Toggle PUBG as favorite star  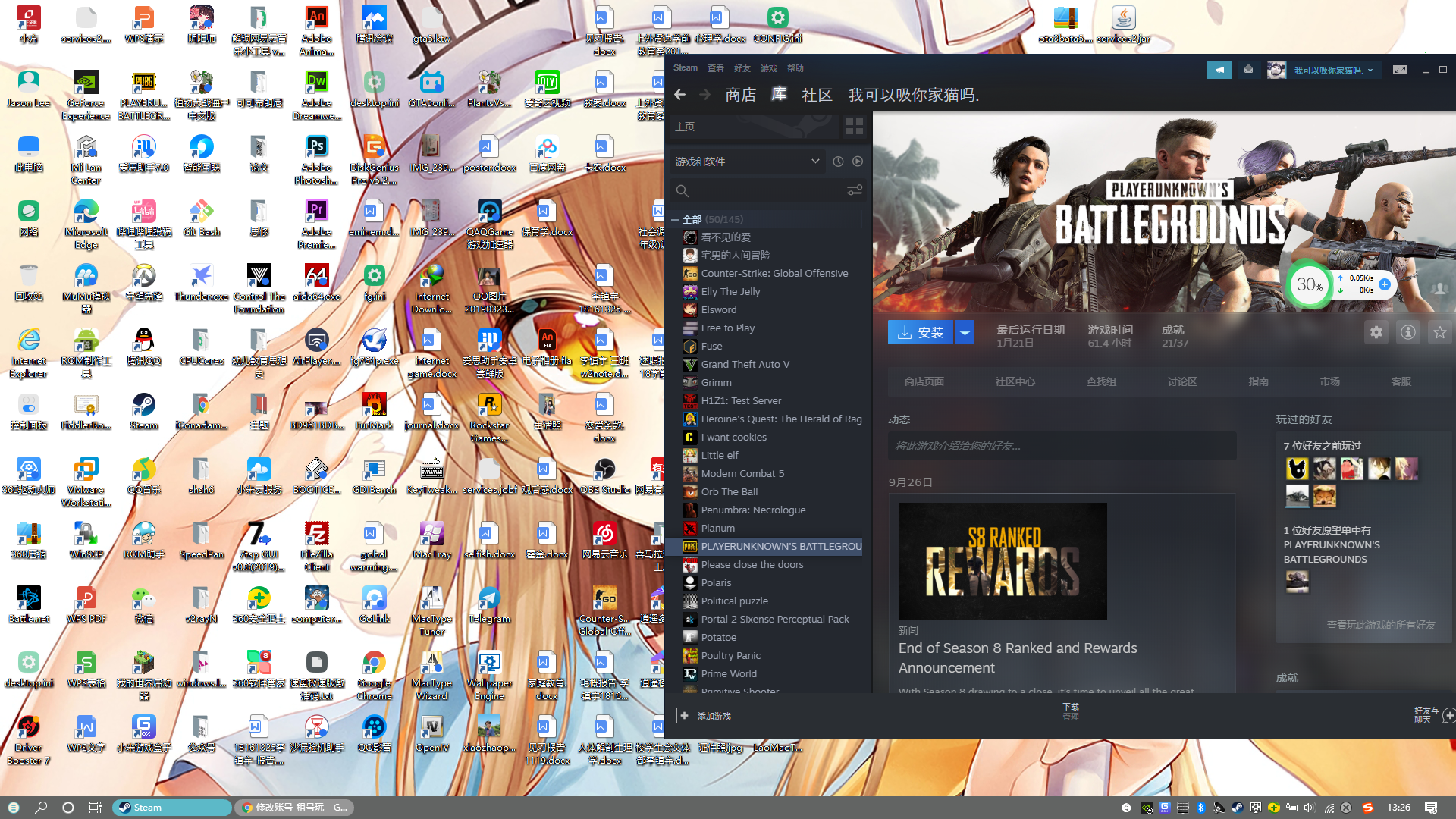1440,332
